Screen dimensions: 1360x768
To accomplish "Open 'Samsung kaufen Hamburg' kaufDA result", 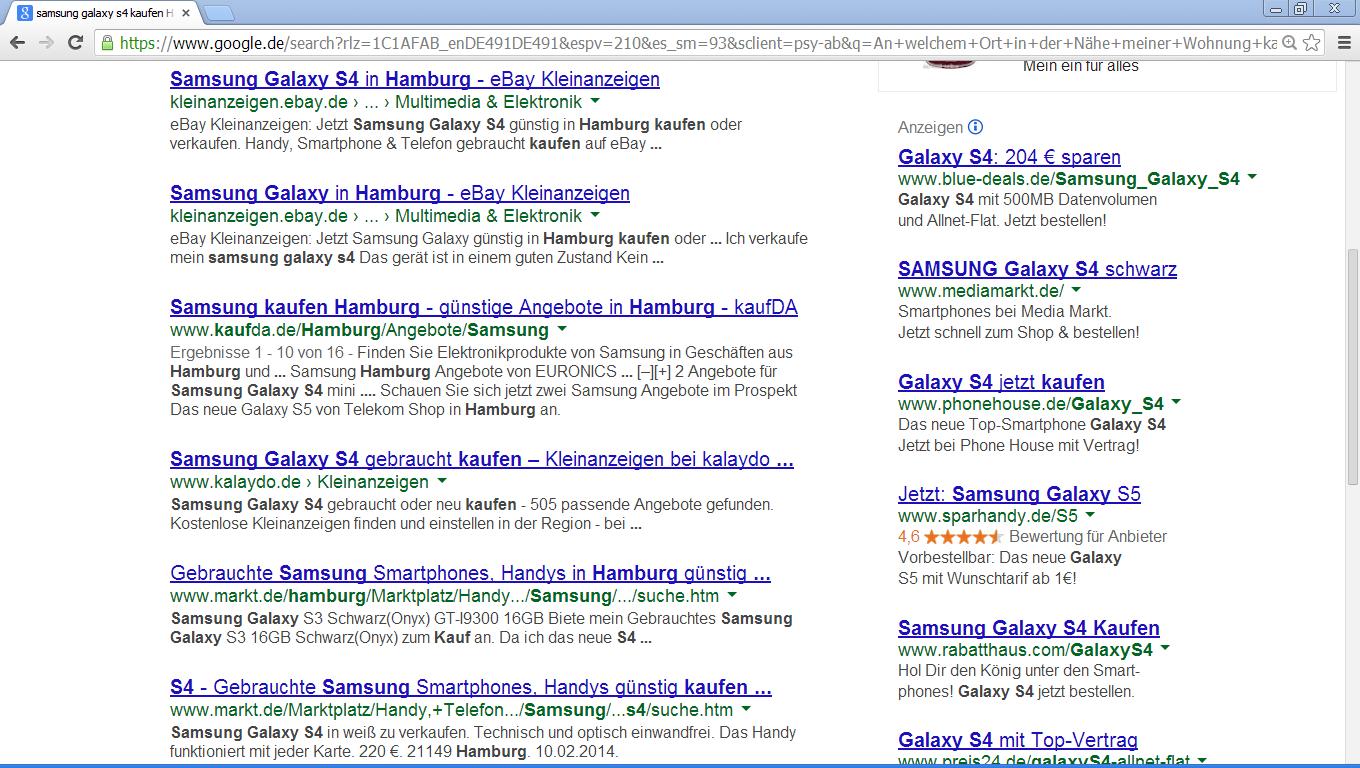I will tap(484, 307).
